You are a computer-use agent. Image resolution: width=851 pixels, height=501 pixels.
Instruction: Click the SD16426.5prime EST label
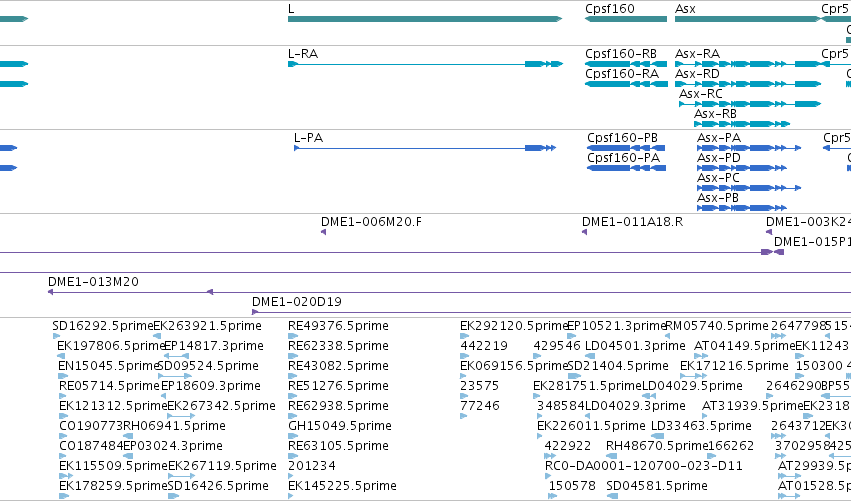pos(218,486)
